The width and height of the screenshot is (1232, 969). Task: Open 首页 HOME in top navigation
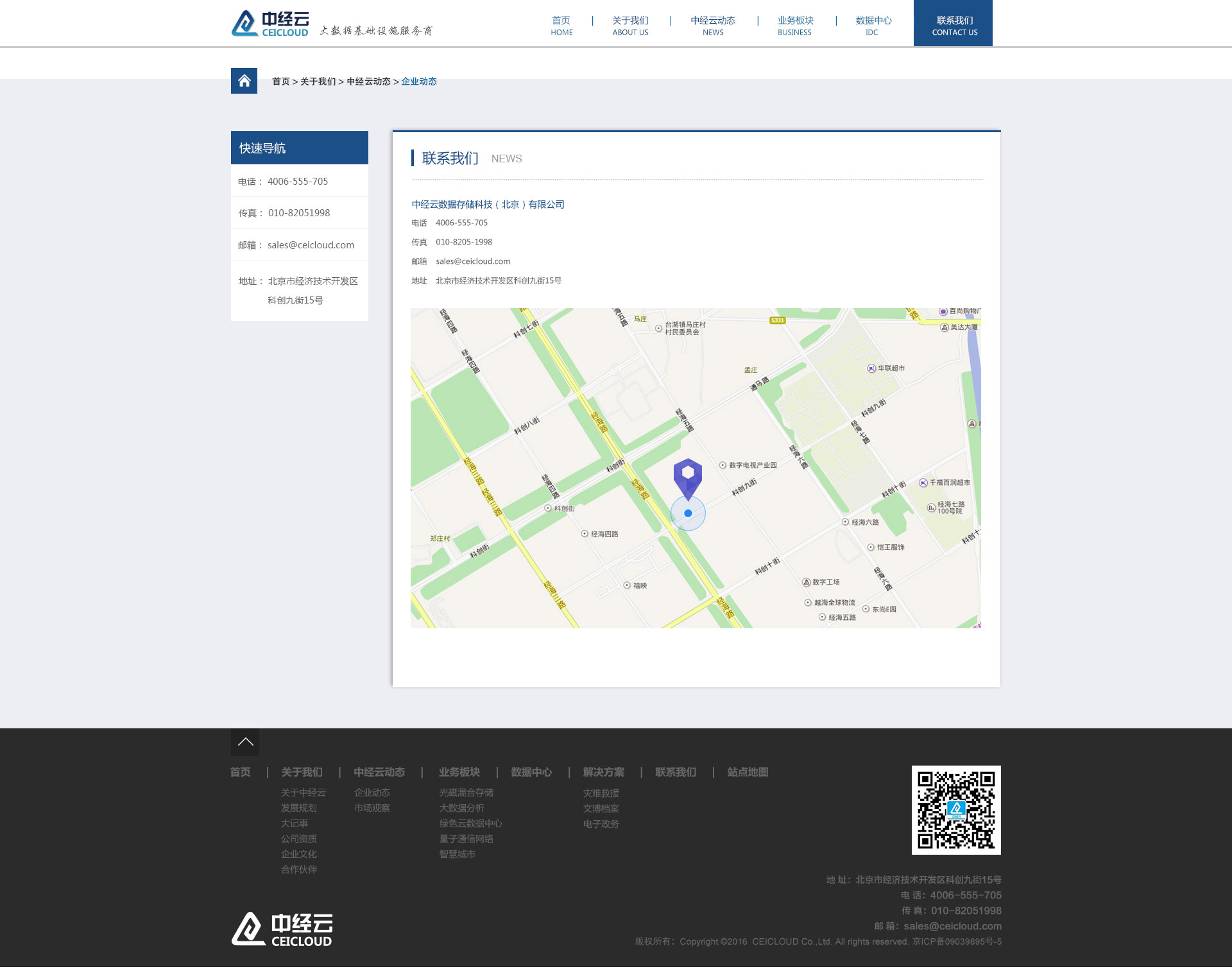[x=561, y=25]
